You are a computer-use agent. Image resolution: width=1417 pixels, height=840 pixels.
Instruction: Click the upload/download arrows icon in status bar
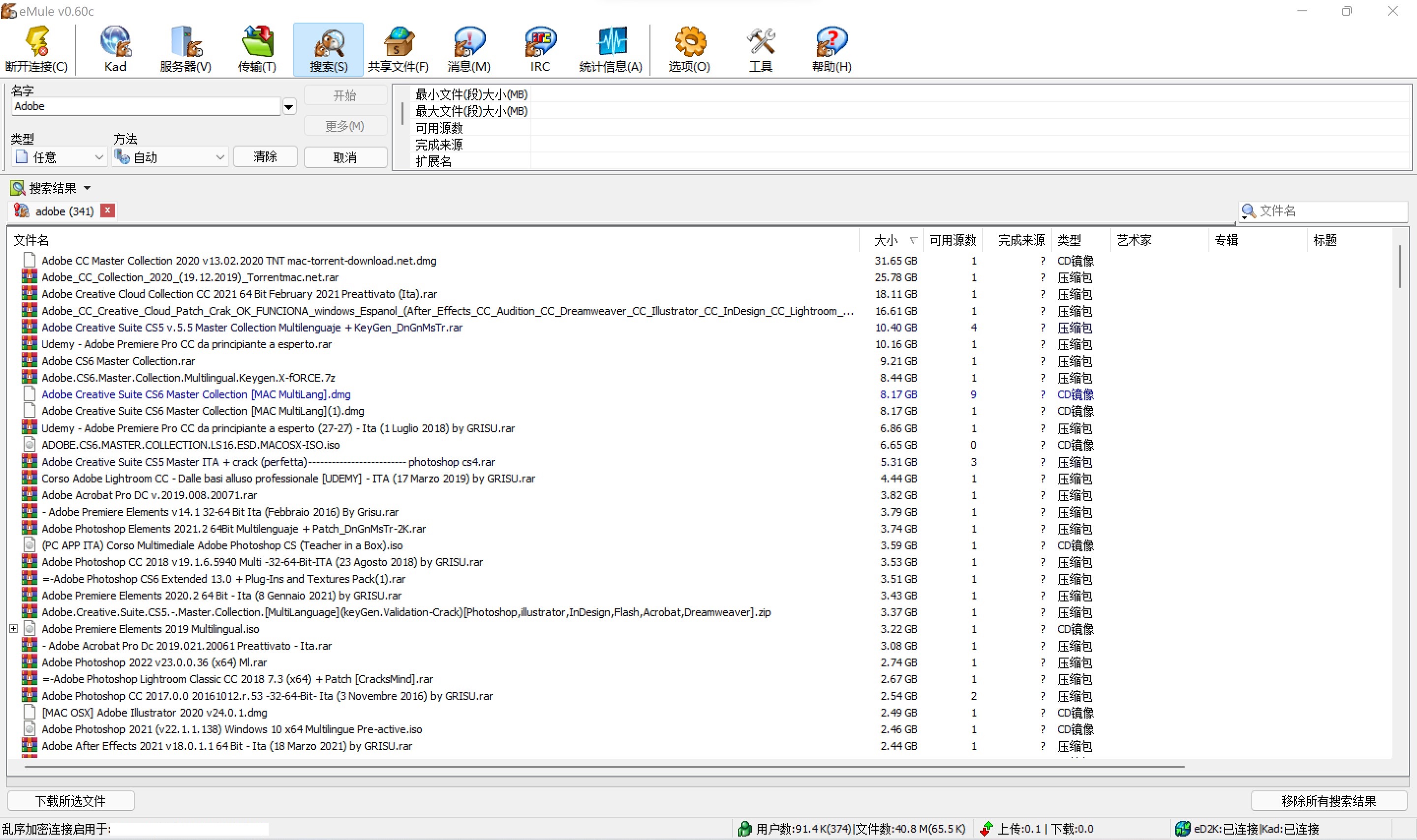click(986, 829)
